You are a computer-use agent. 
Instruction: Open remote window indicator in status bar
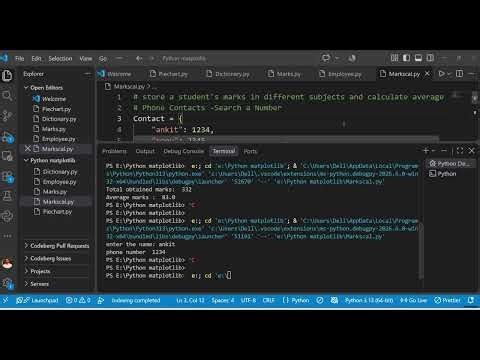click(5, 300)
